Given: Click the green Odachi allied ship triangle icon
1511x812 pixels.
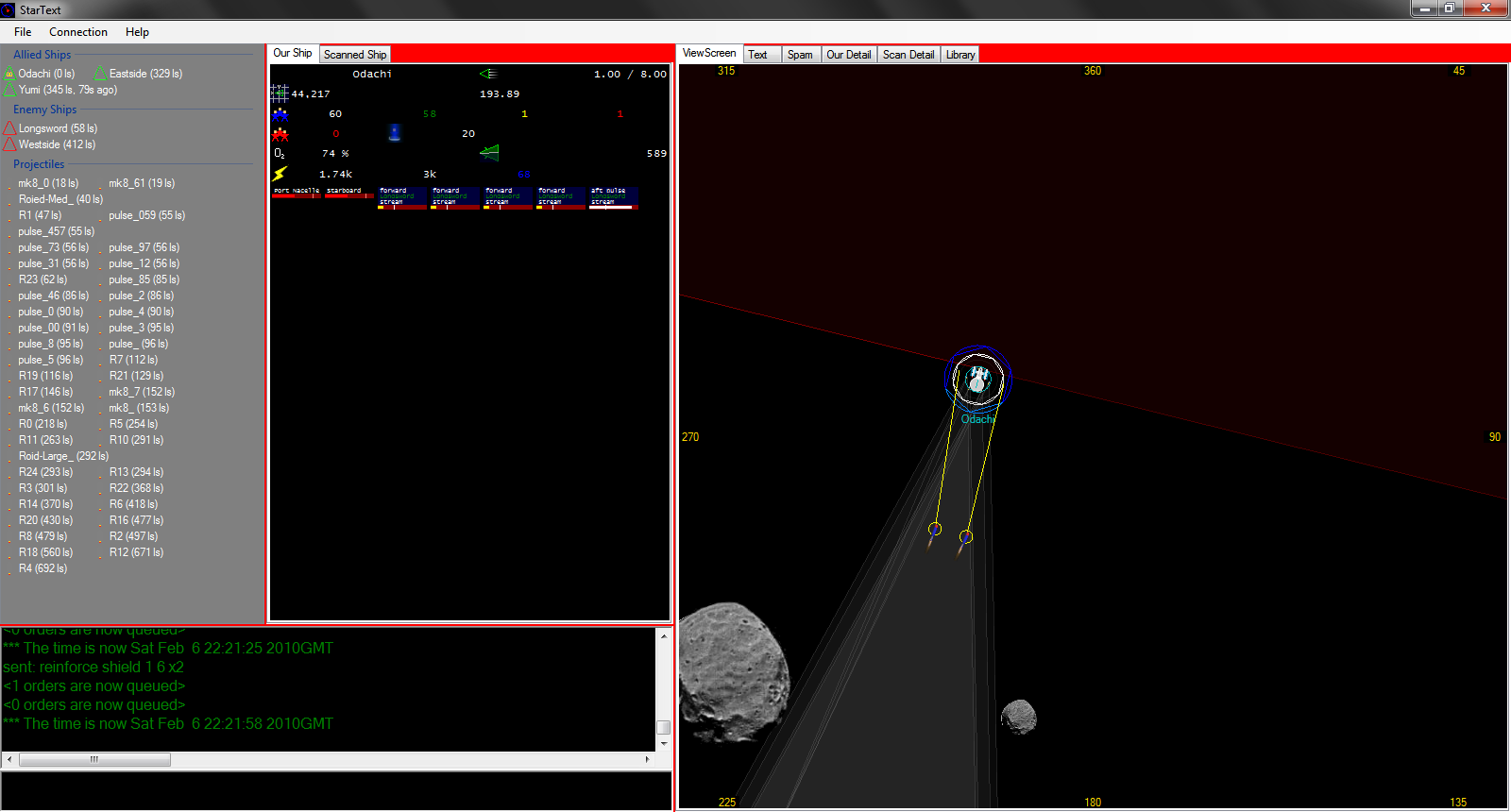Looking at the screenshot, I should pyautogui.click(x=9, y=74).
